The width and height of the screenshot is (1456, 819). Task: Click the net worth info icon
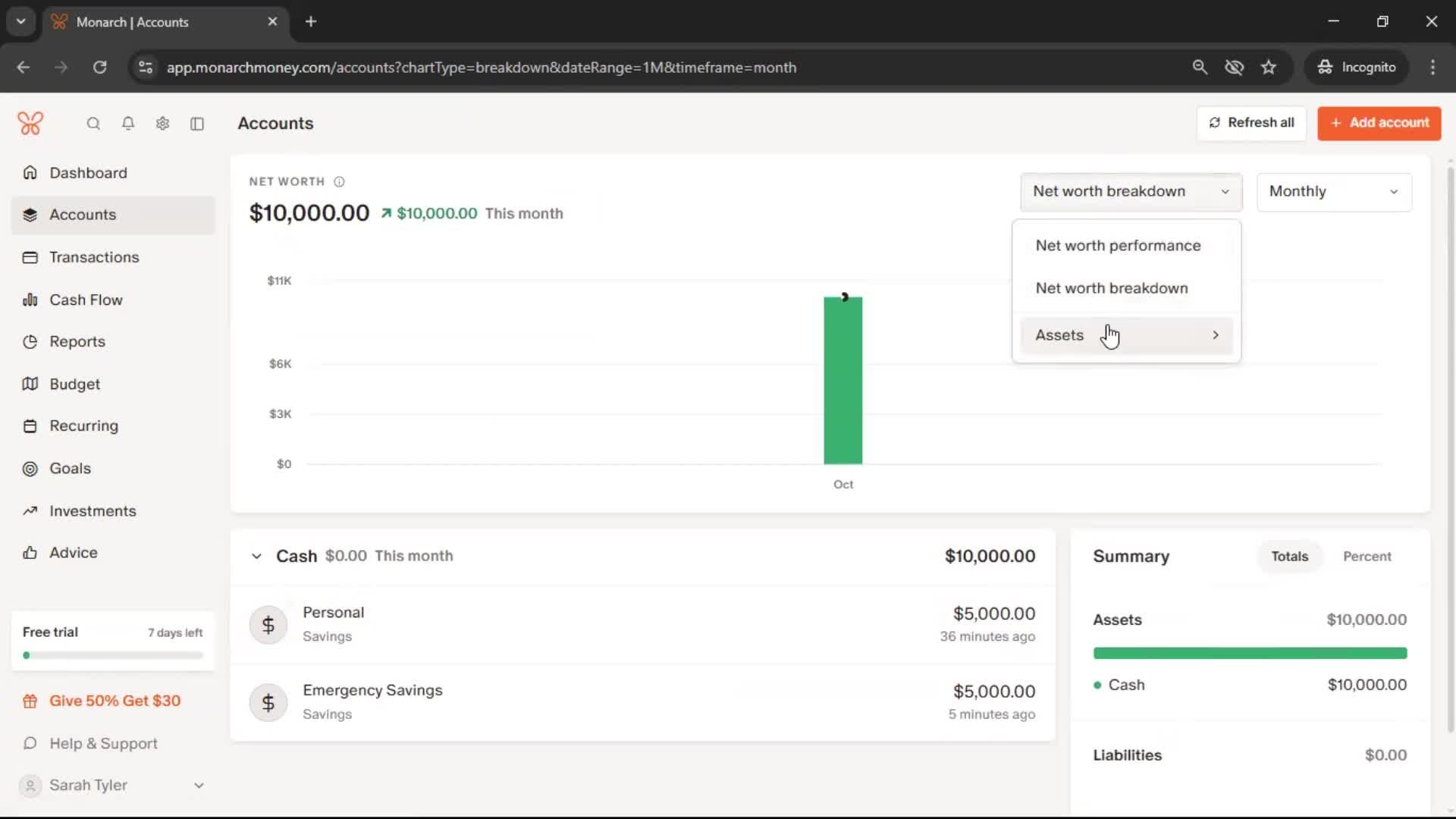point(339,182)
